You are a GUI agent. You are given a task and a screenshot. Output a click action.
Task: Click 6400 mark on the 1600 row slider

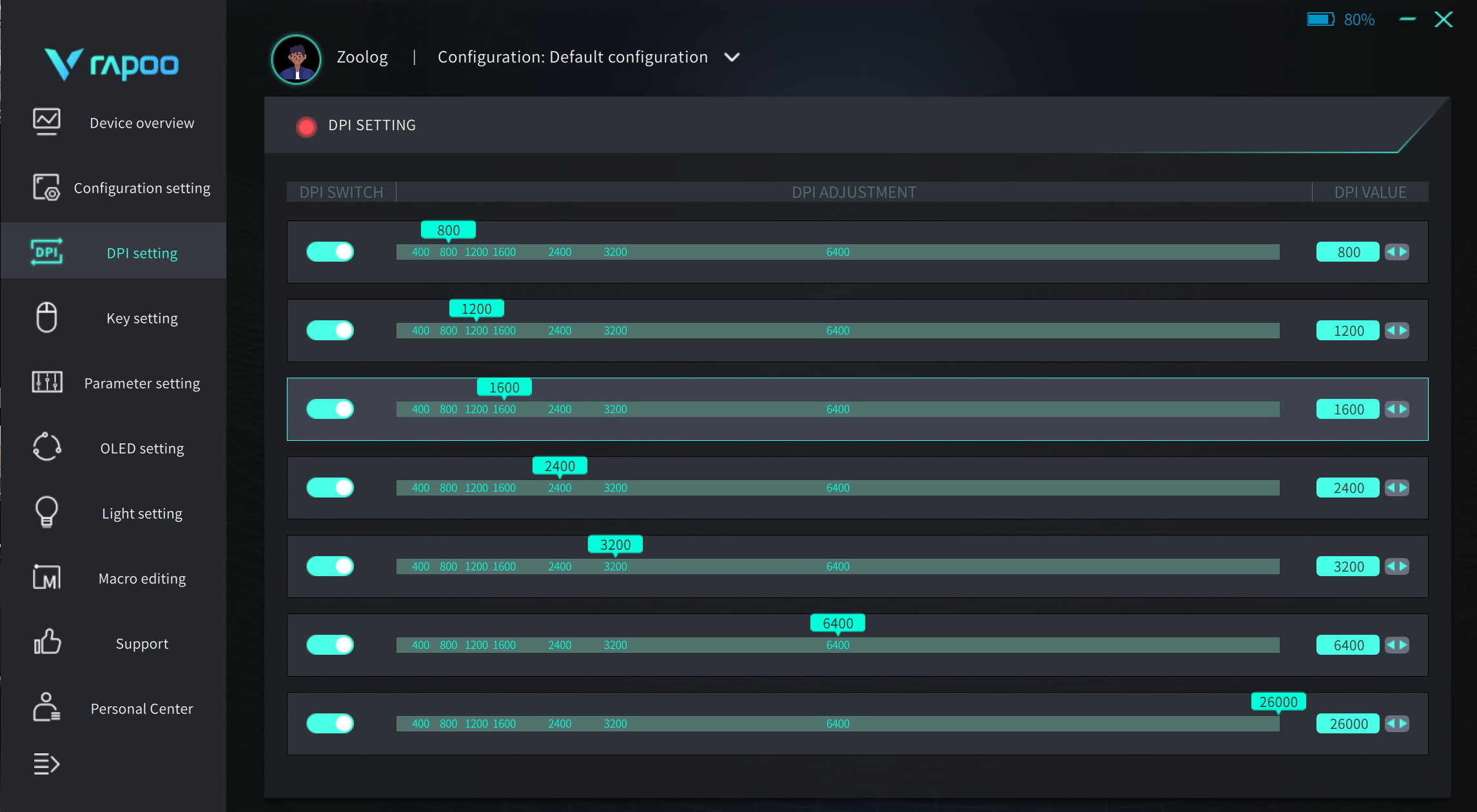click(x=837, y=409)
